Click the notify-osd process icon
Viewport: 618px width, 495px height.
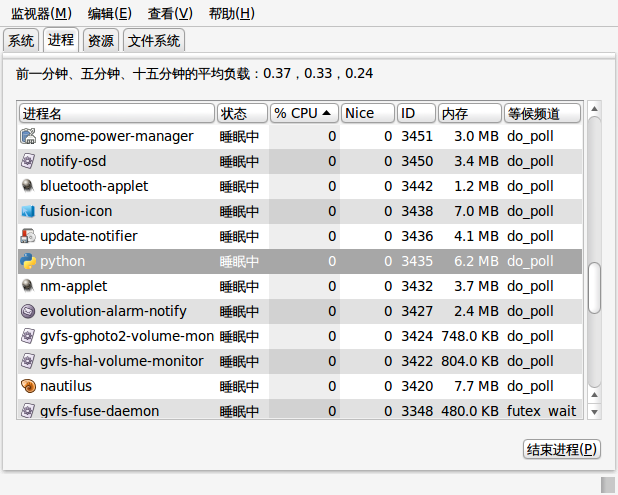pos(28,161)
